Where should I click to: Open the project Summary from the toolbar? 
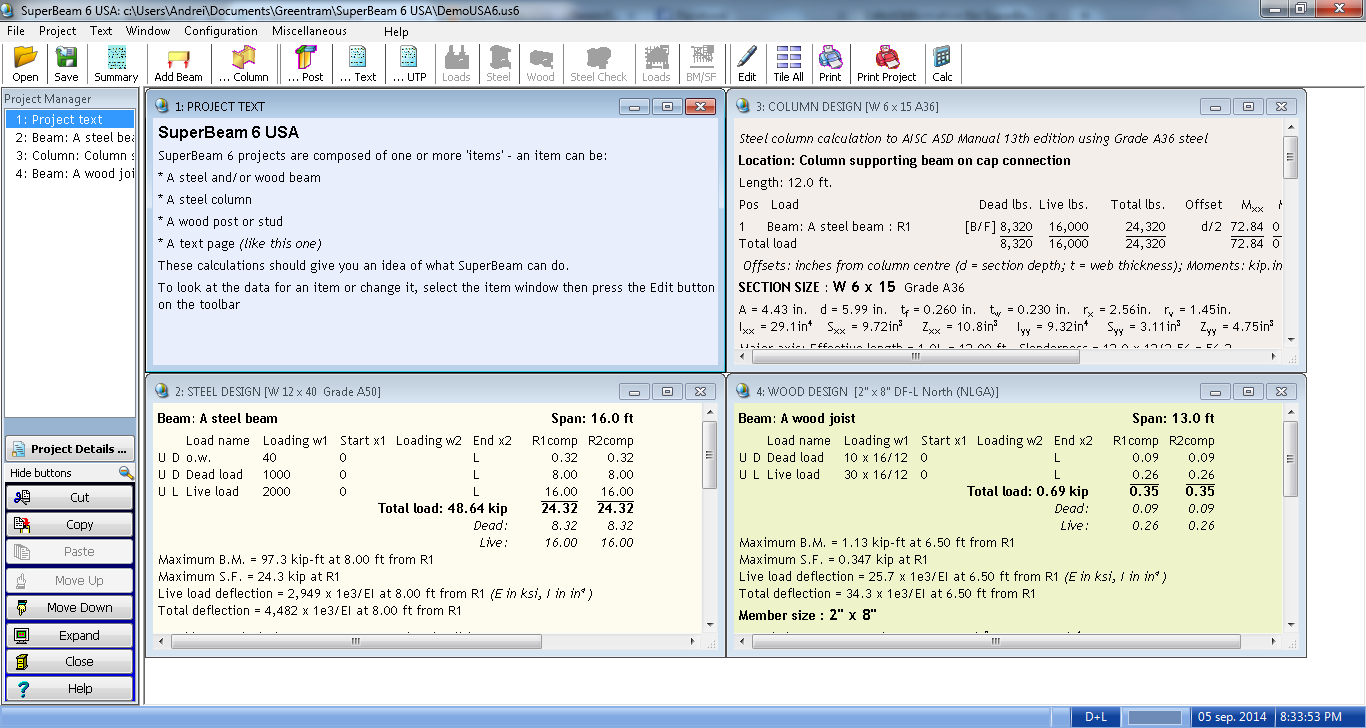tap(116, 63)
